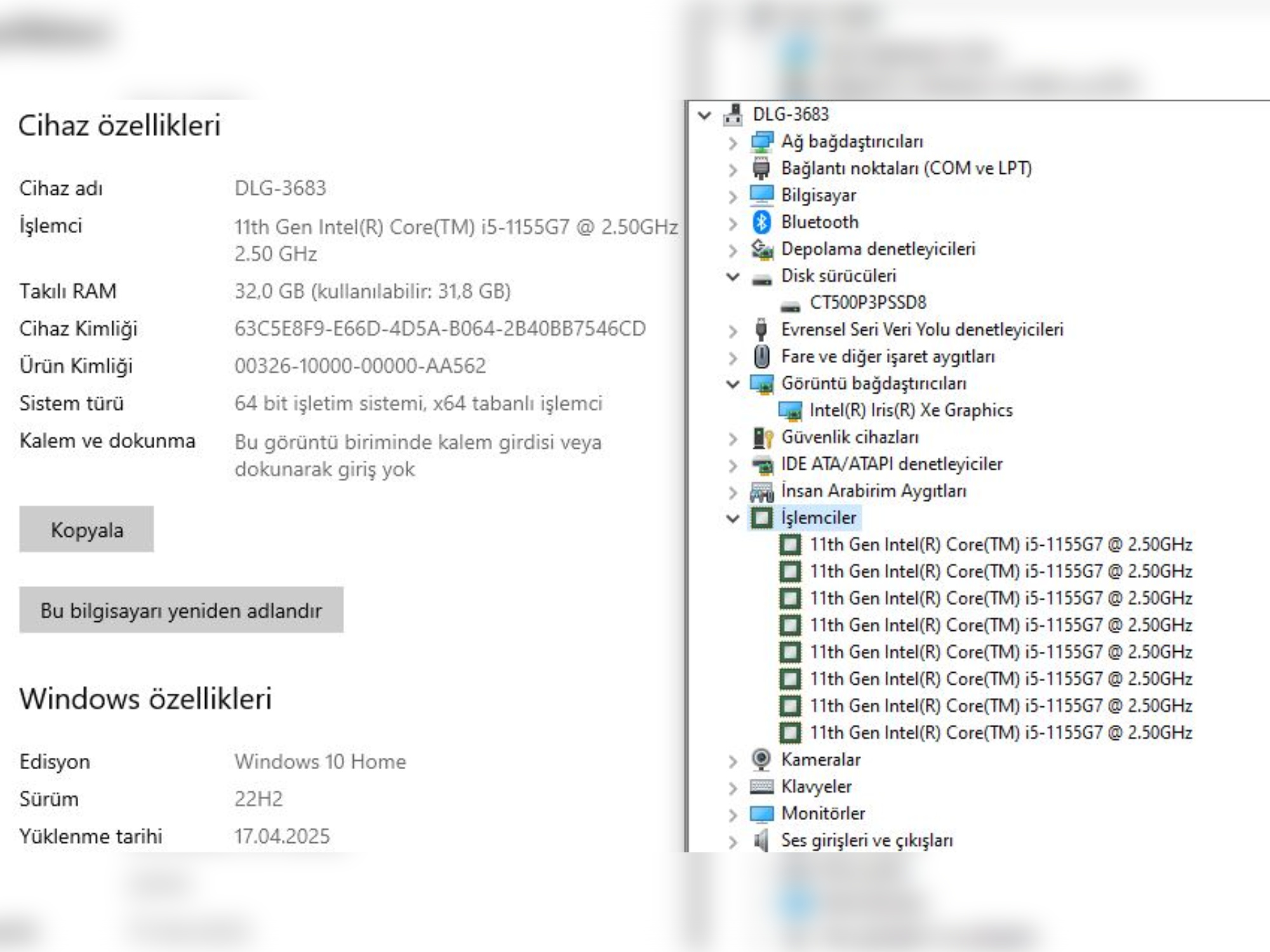Click the Kameralar webcam icon
Screen dimensions: 1270x952
click(761, 759)
